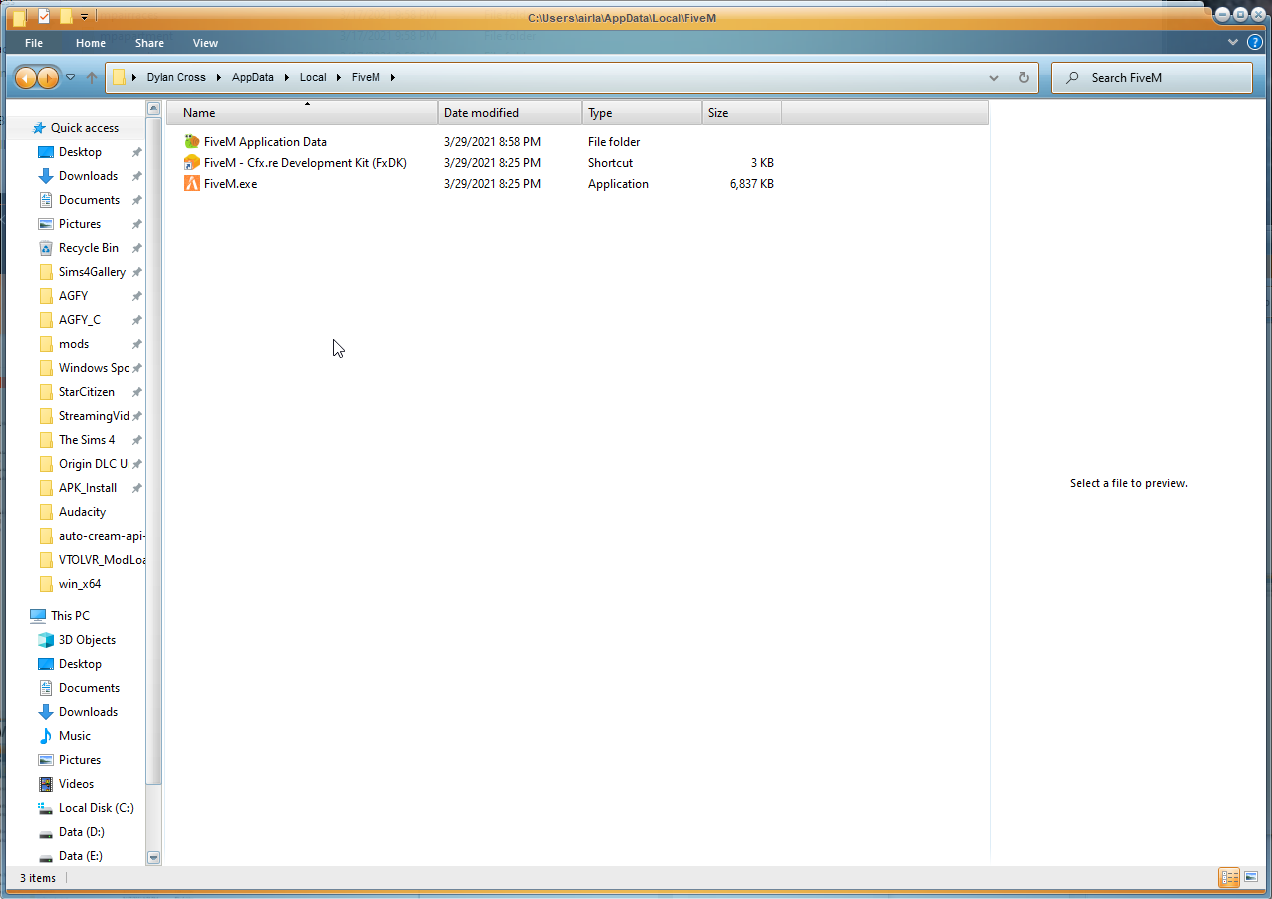Open the StarCitizen folder

(x=86, y=392)
